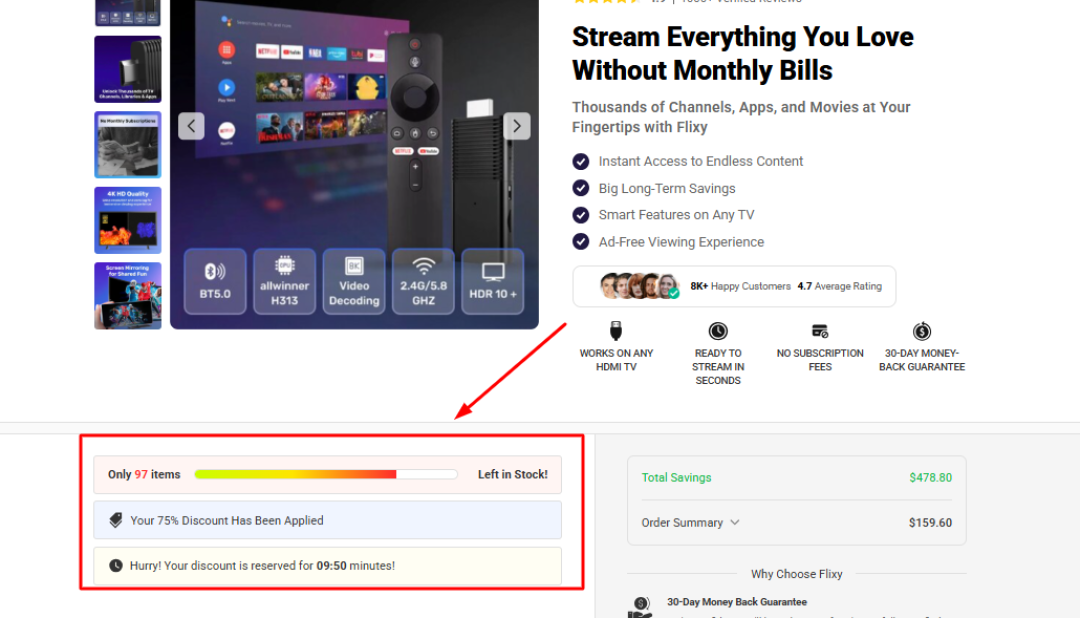
Task: Click the checkmark beside Ad-Free Viewing
Action: click(x=581, y=242)
